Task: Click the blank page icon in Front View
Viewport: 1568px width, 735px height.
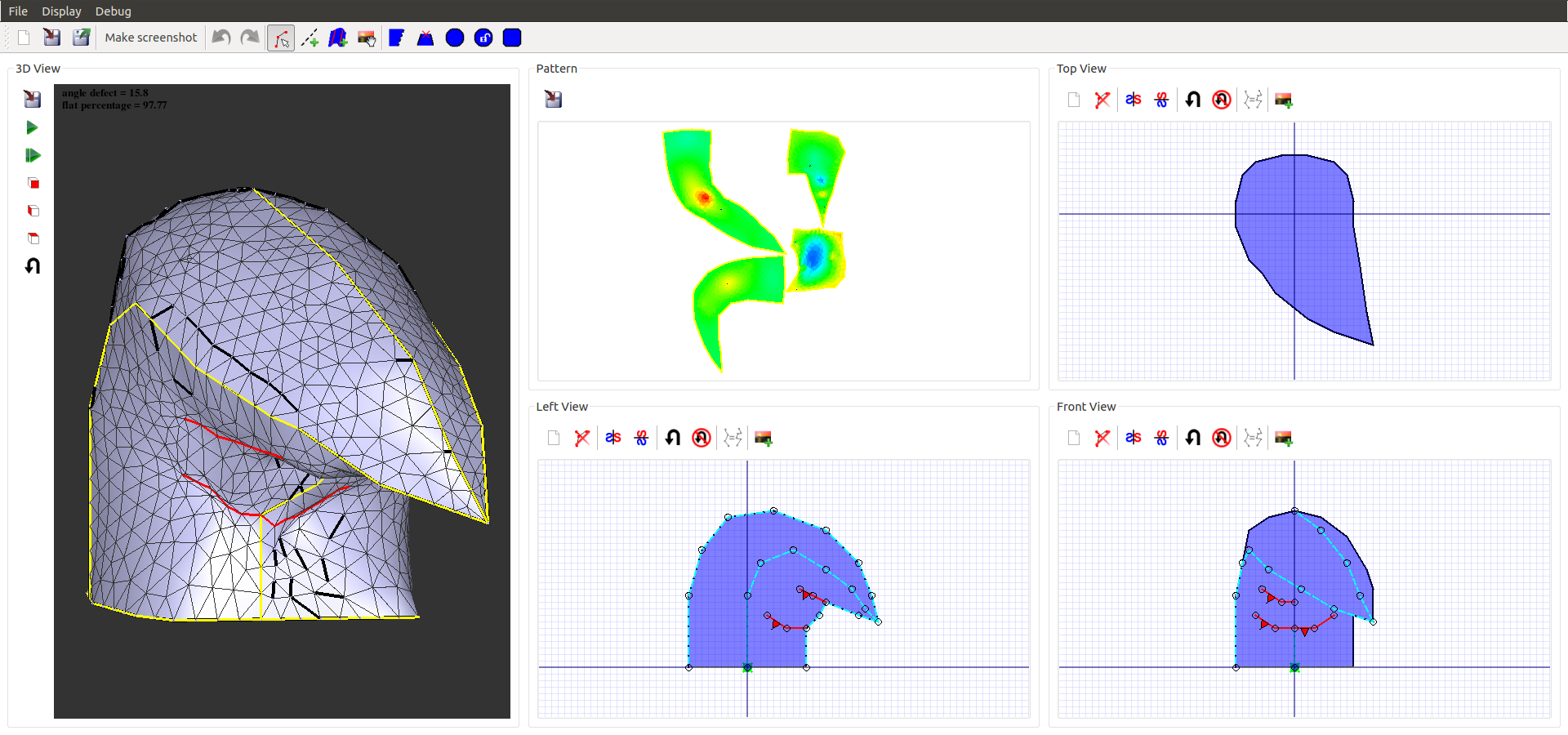Action: (1074, 438)
